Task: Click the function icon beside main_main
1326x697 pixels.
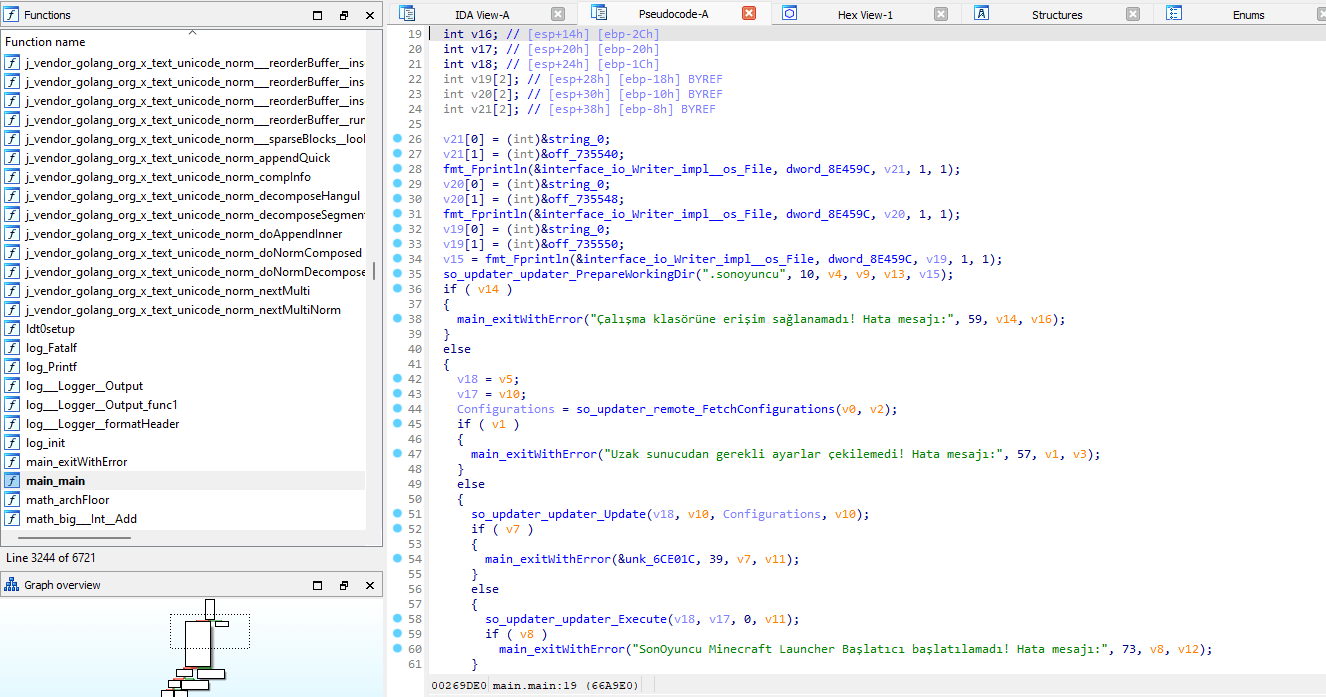Action: [12, 481]
